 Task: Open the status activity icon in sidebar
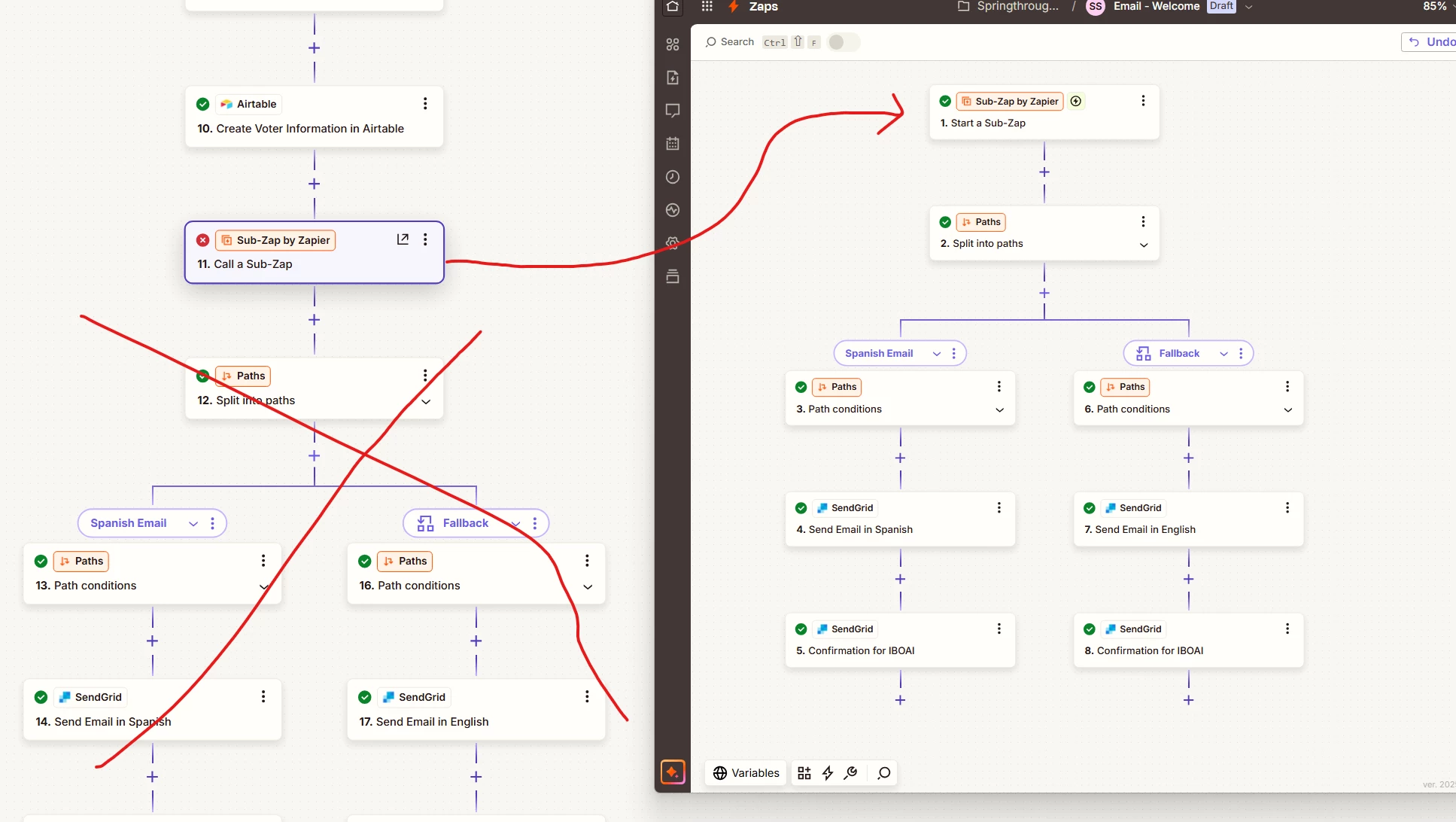coord(673,210)
